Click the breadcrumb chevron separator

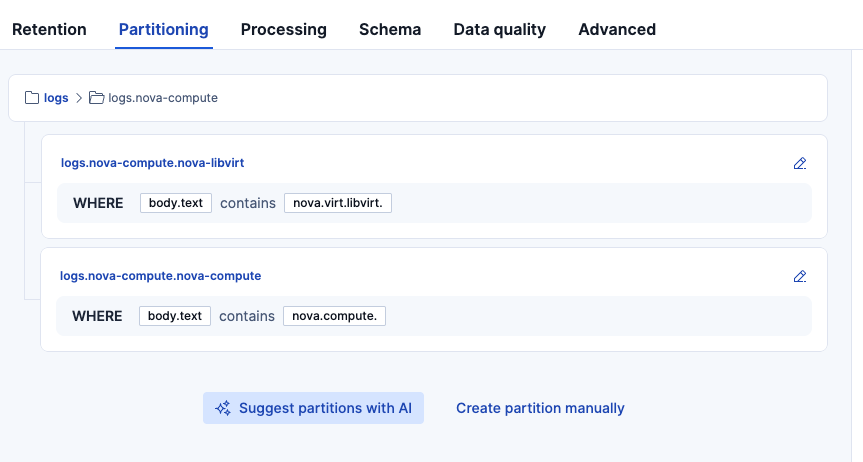pyautogui.click(x=79, y=98)
